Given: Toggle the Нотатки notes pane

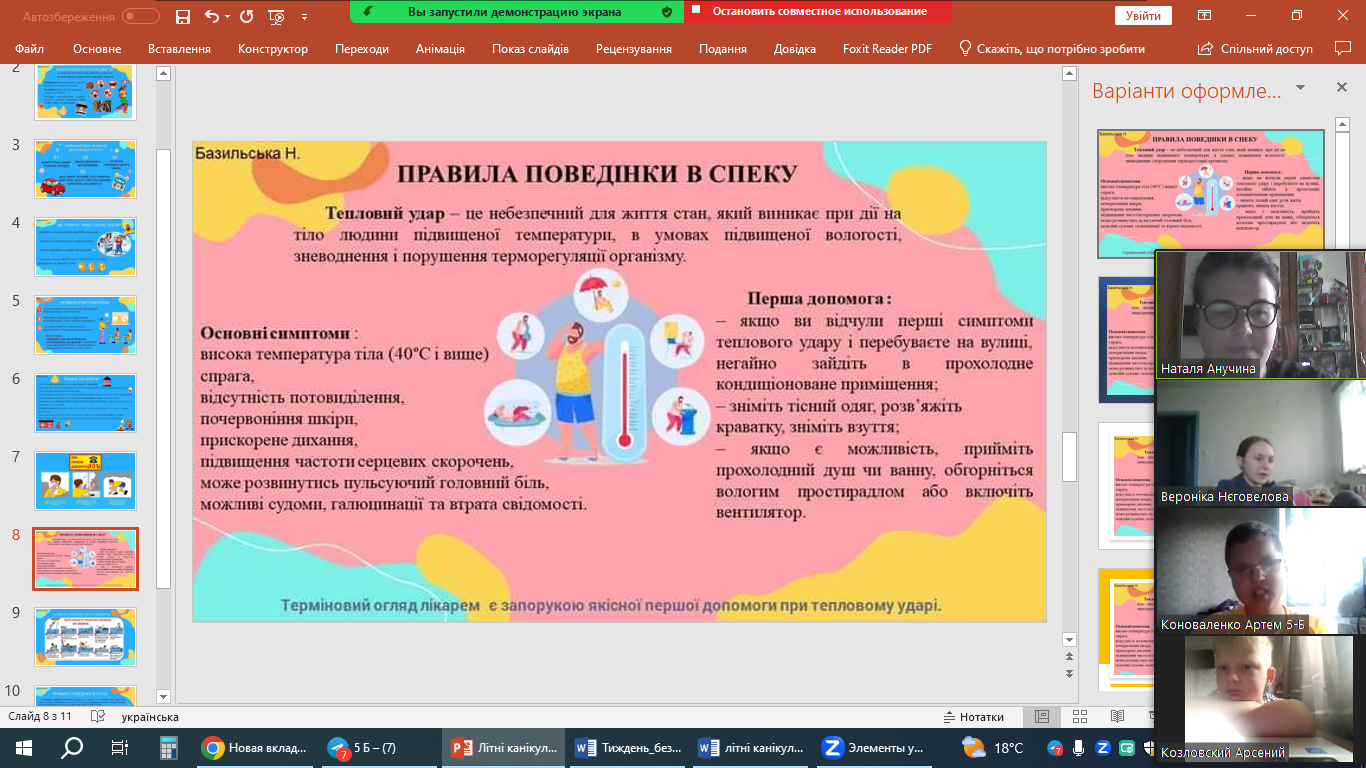Looking at the screenshot, I should tap(973, 717).
